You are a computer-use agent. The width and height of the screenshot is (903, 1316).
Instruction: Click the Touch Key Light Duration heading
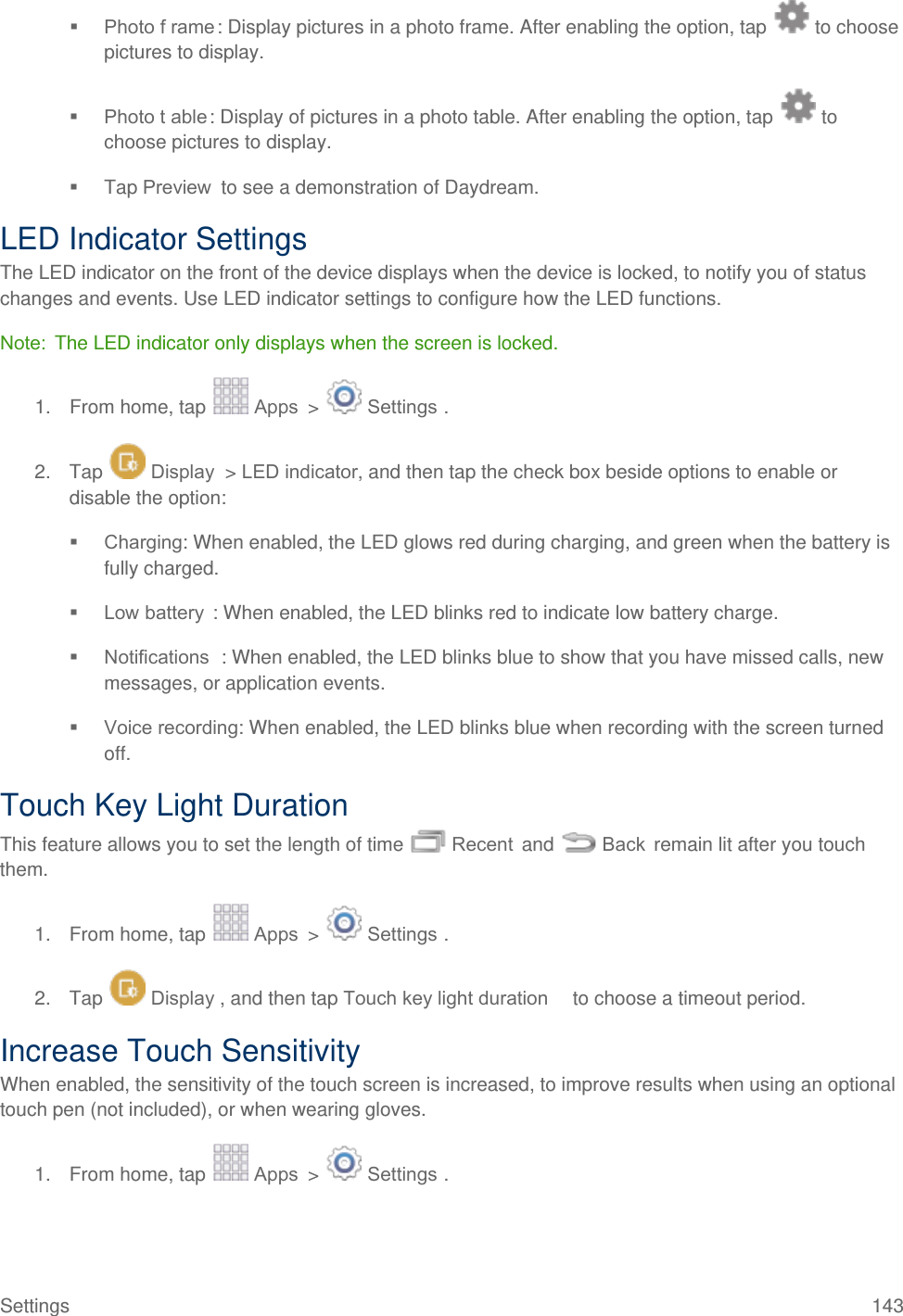tap(174, 805)
